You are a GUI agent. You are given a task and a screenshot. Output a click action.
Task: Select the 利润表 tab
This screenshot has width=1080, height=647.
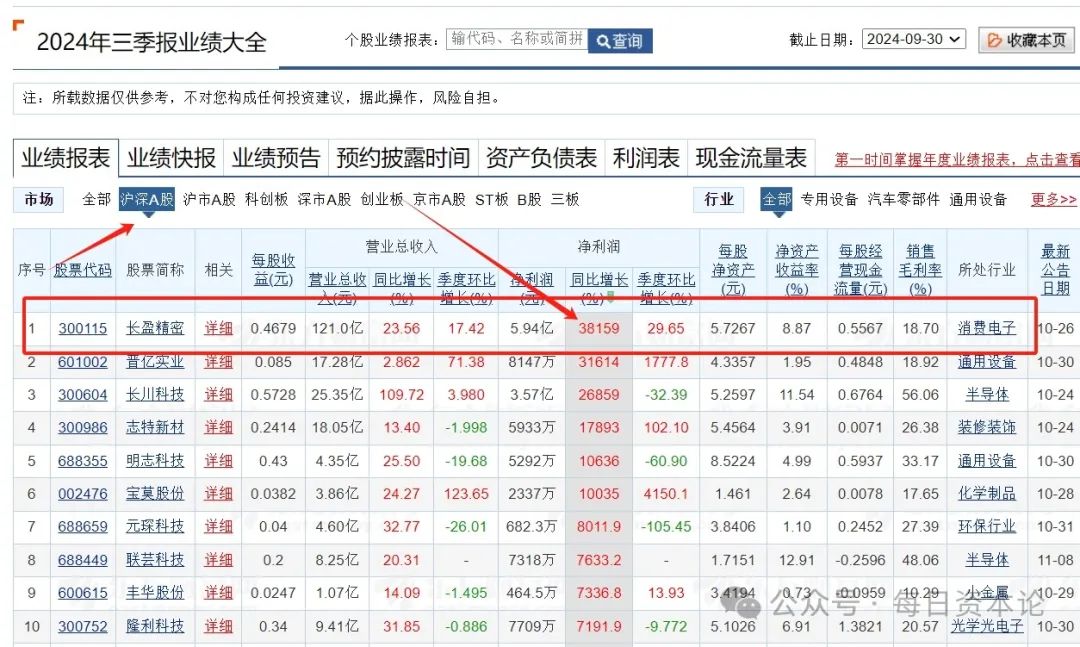pos(646,158)
